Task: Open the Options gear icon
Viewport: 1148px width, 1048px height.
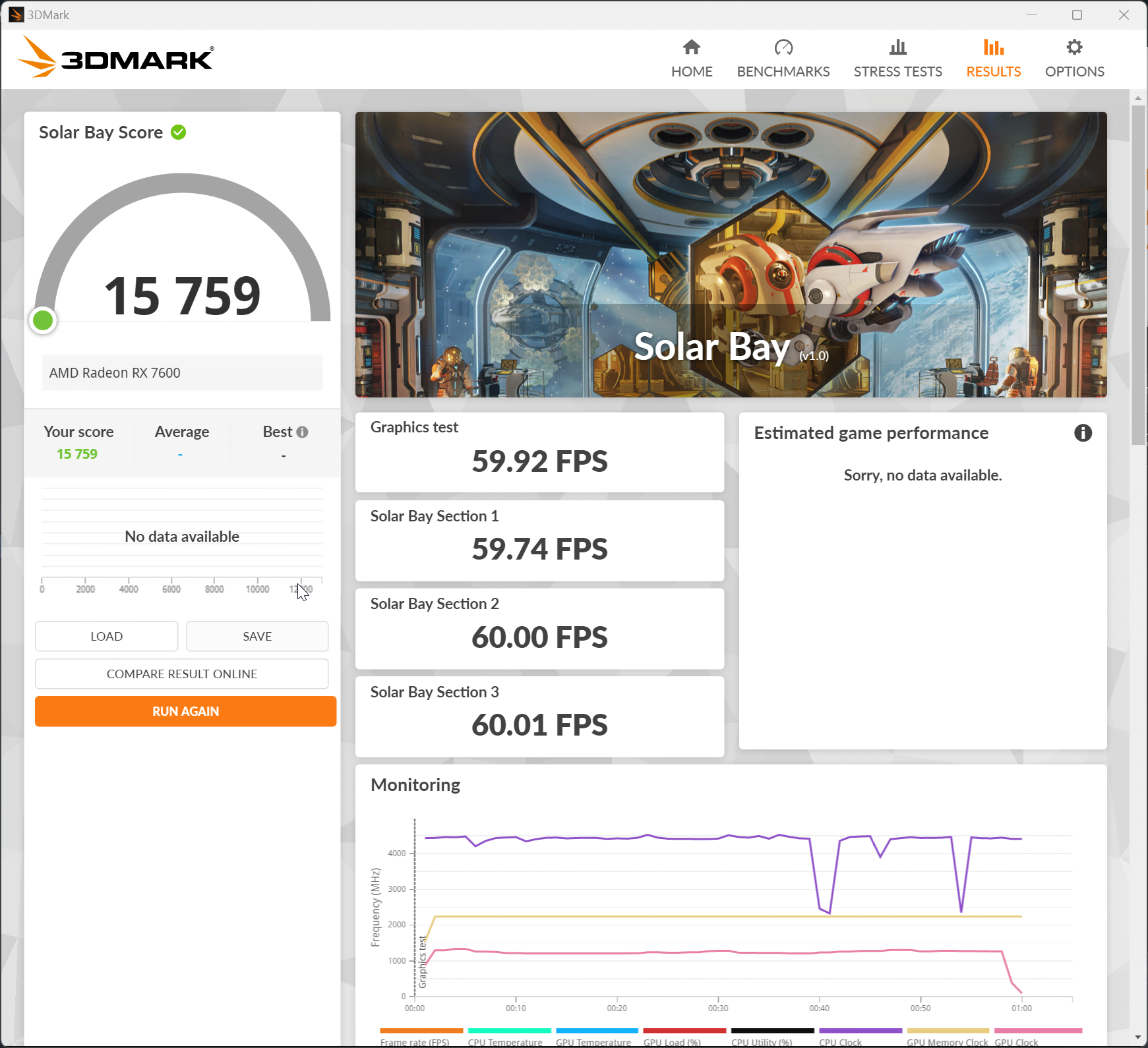Action: [1074, 47]
